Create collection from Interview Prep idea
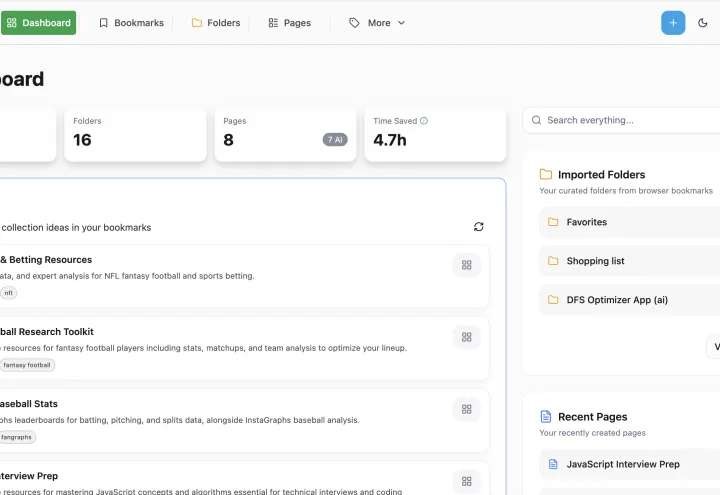The image size is (720, 495). (x=467, y=481)
